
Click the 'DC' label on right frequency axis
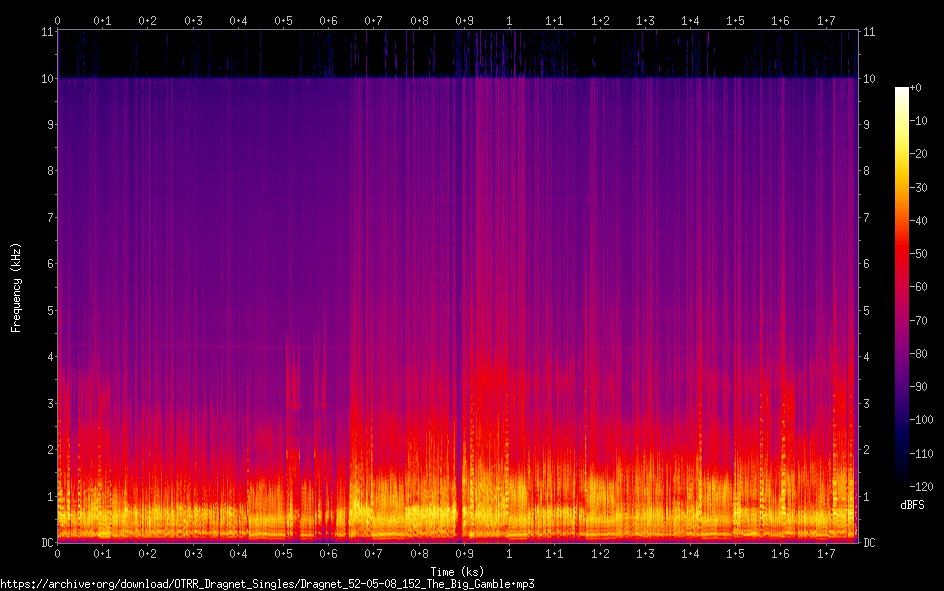(869, 543)
